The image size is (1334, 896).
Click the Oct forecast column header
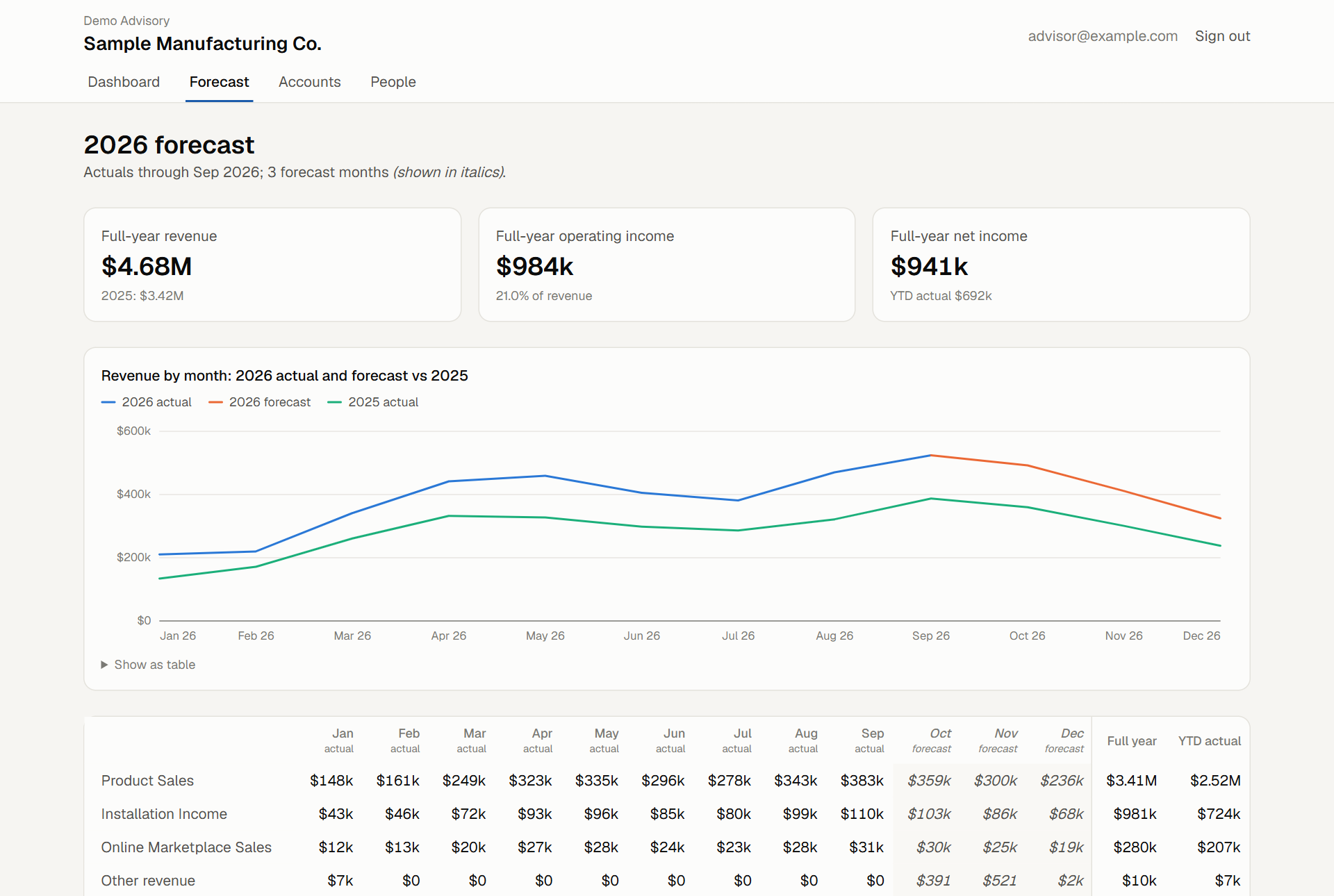932,740
